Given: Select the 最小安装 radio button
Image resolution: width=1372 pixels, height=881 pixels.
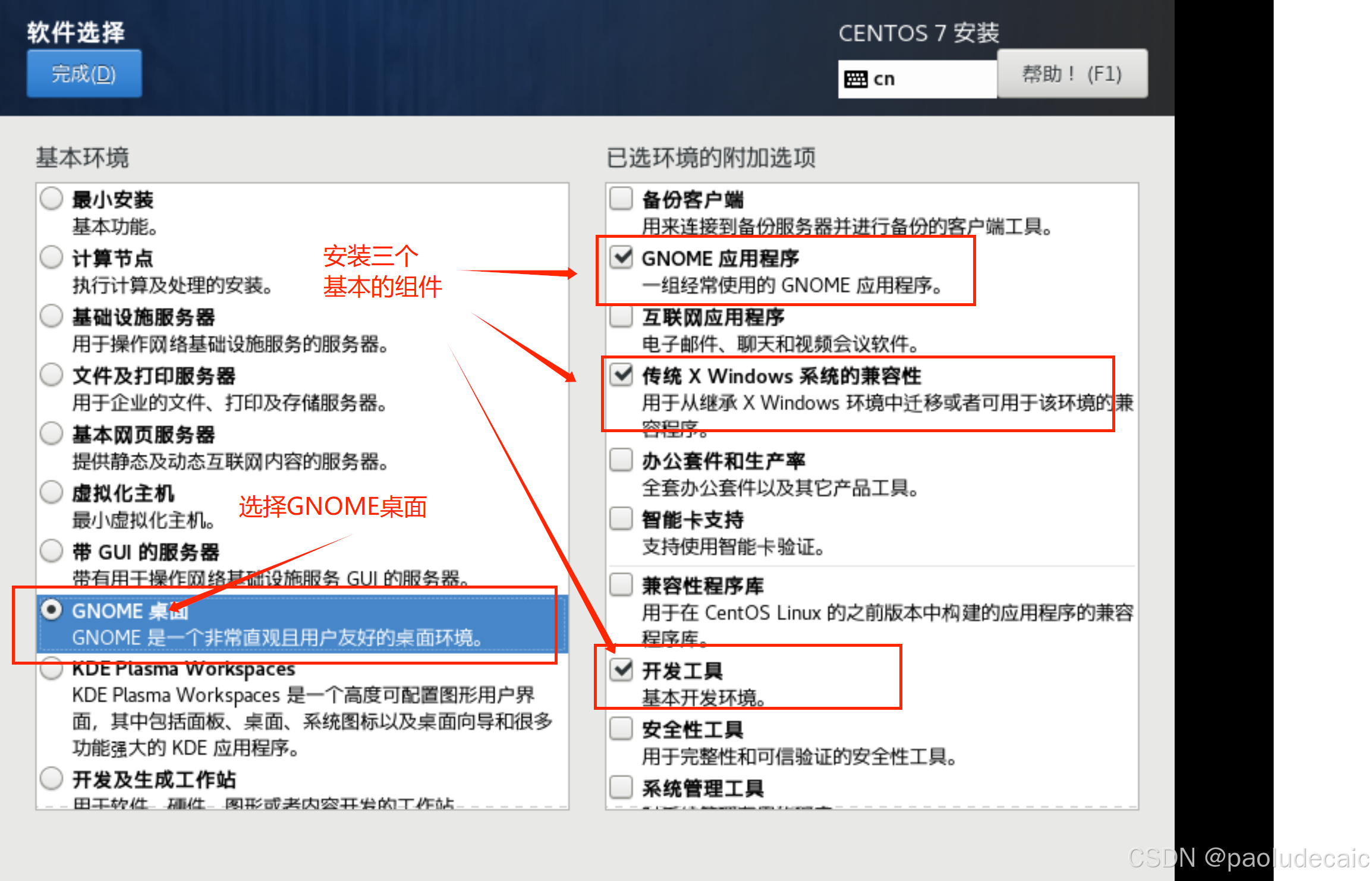Looking at the screenshot, I should 52,199.
